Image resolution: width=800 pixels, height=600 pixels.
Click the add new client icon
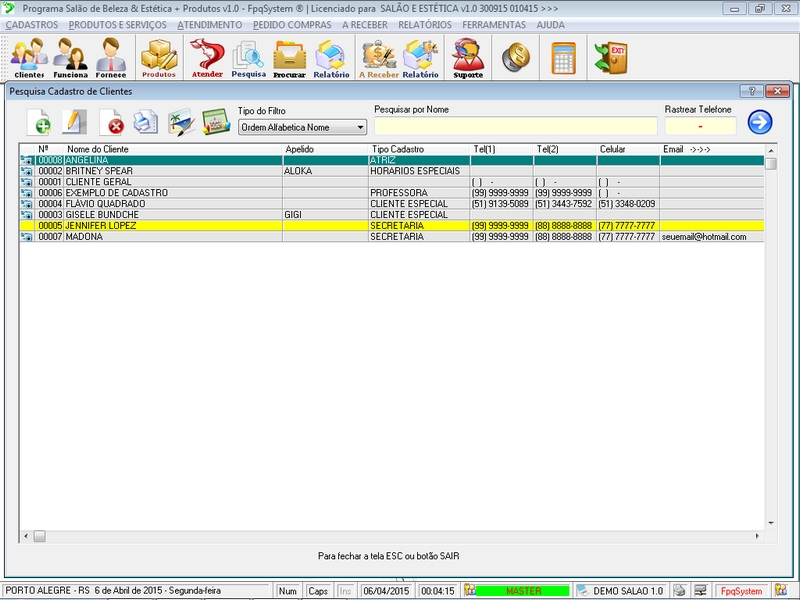tap(41, 122)
